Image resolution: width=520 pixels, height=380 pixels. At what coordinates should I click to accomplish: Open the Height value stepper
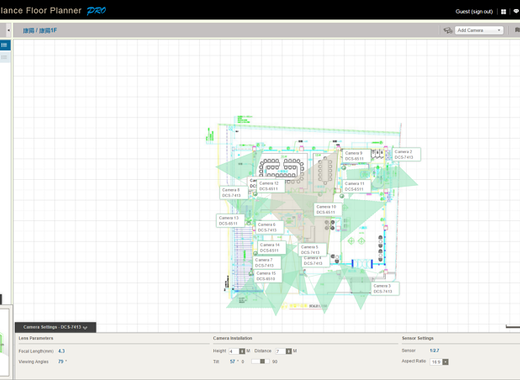click(x=242, y=351)
